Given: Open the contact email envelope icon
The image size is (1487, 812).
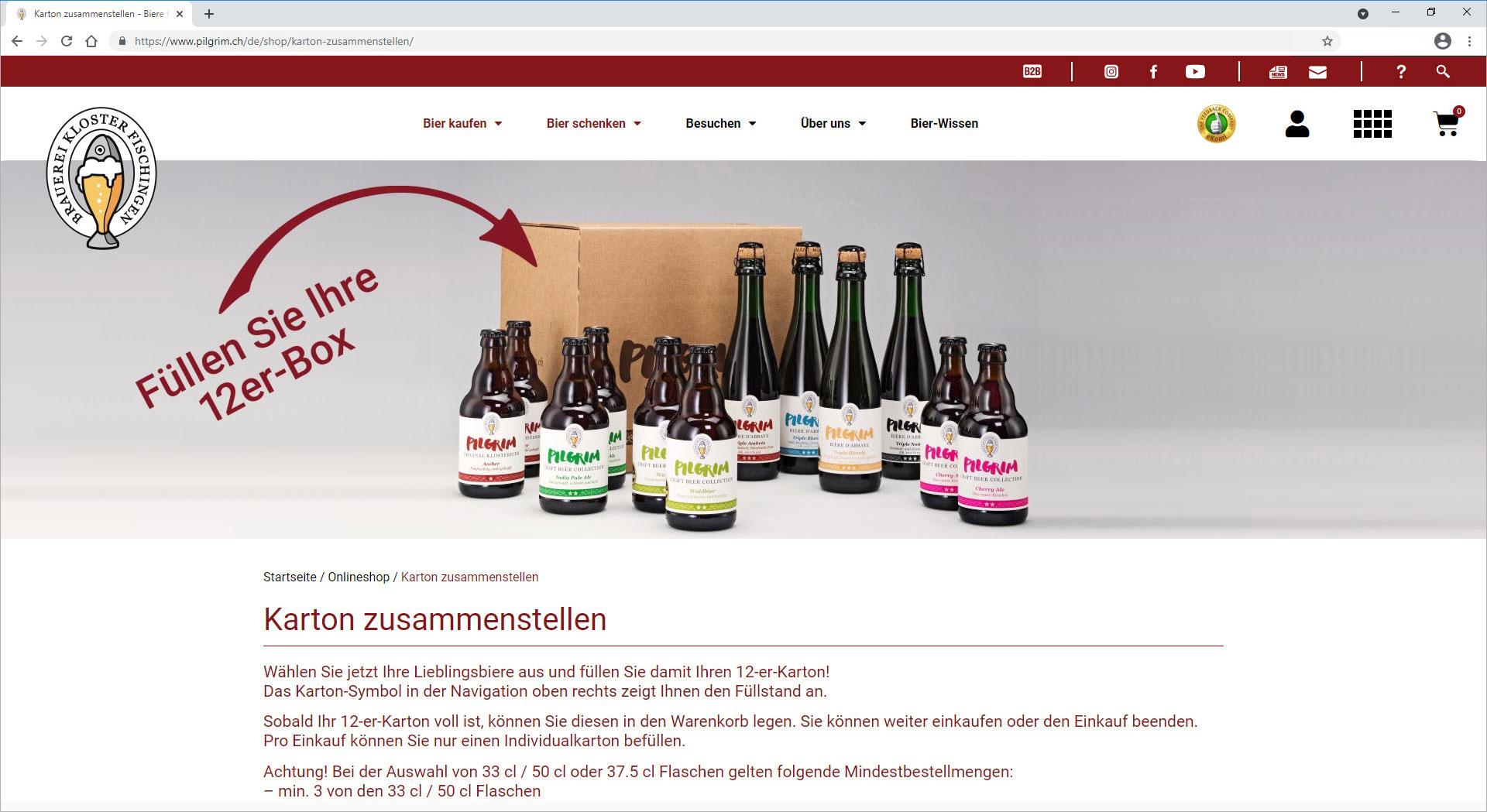Looking at the screenshot, I should point(1317,71).
